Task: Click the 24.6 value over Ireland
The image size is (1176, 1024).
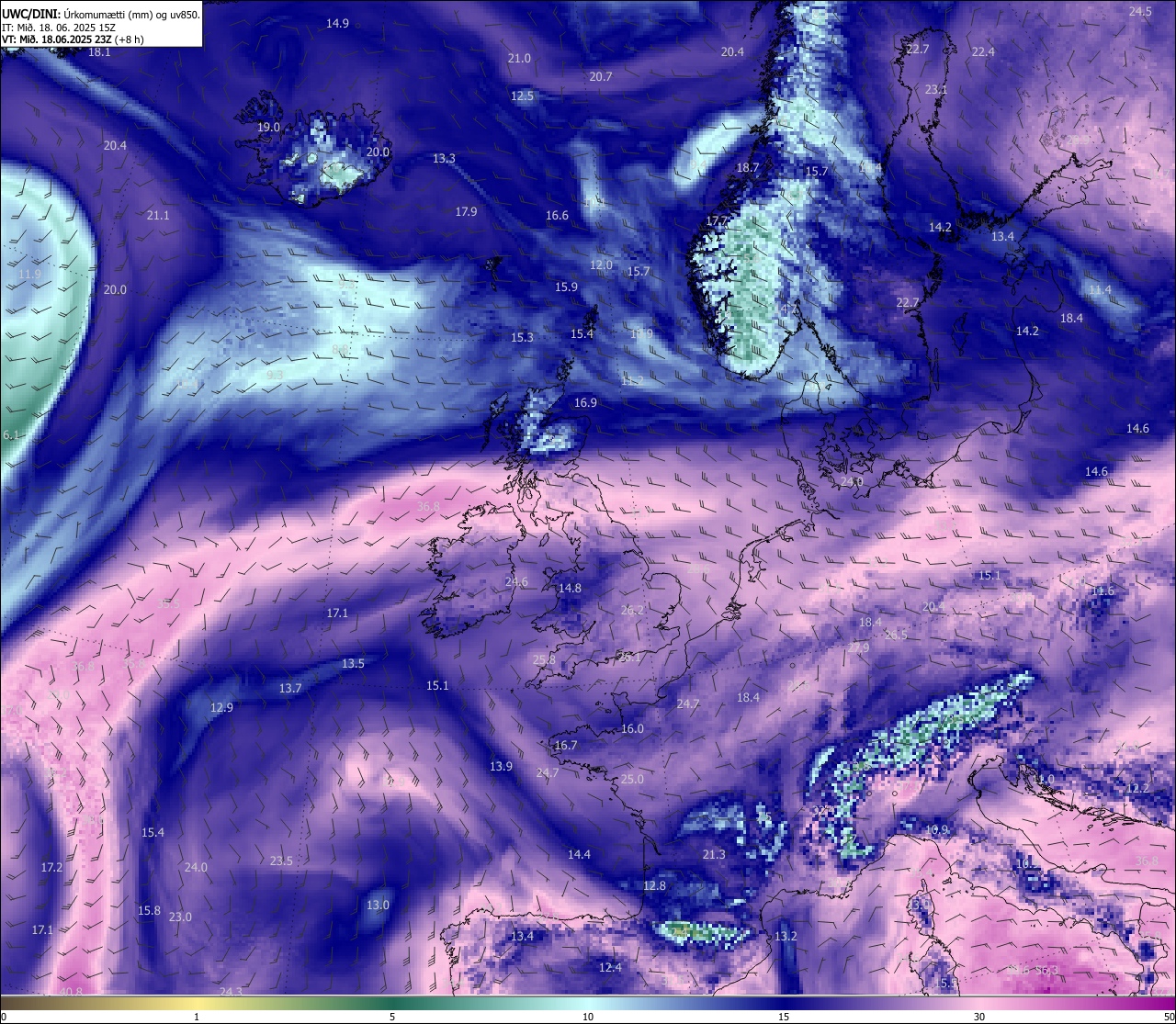Action: [516, 582]
